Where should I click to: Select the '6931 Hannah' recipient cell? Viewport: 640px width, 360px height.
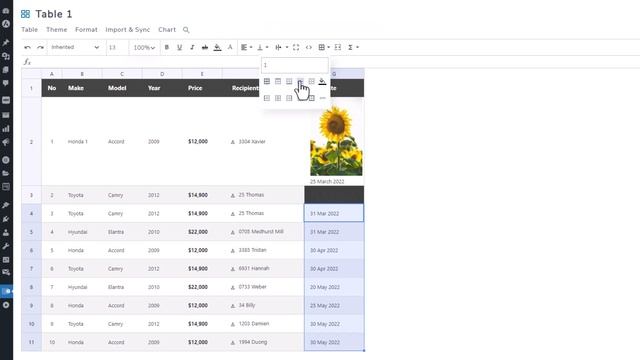(263, 269)
